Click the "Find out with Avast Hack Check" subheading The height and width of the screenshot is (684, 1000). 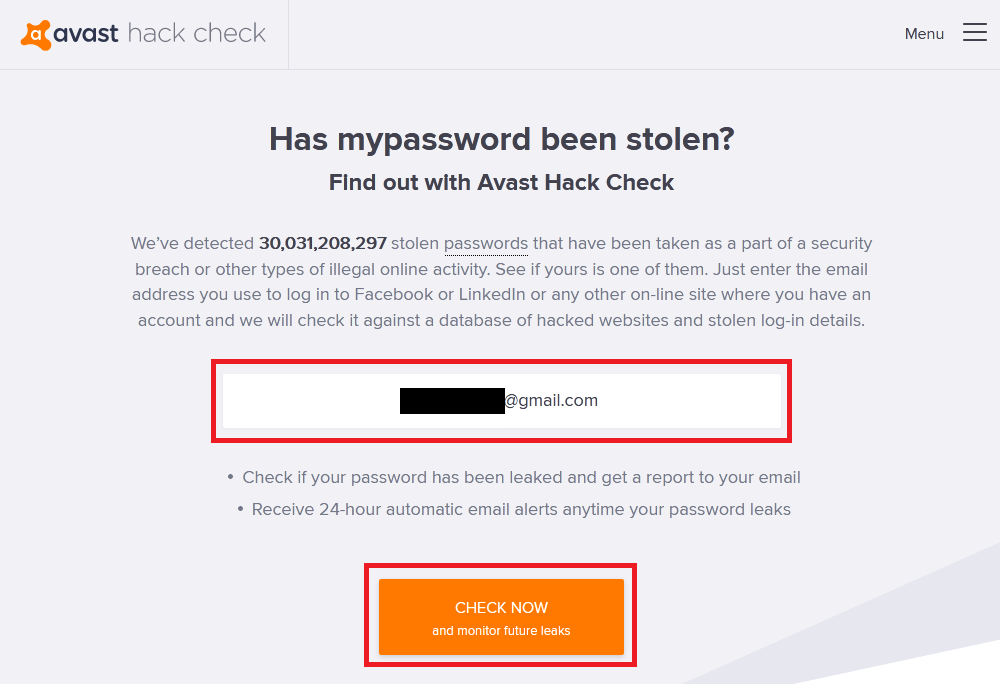[x=501, y=182]
